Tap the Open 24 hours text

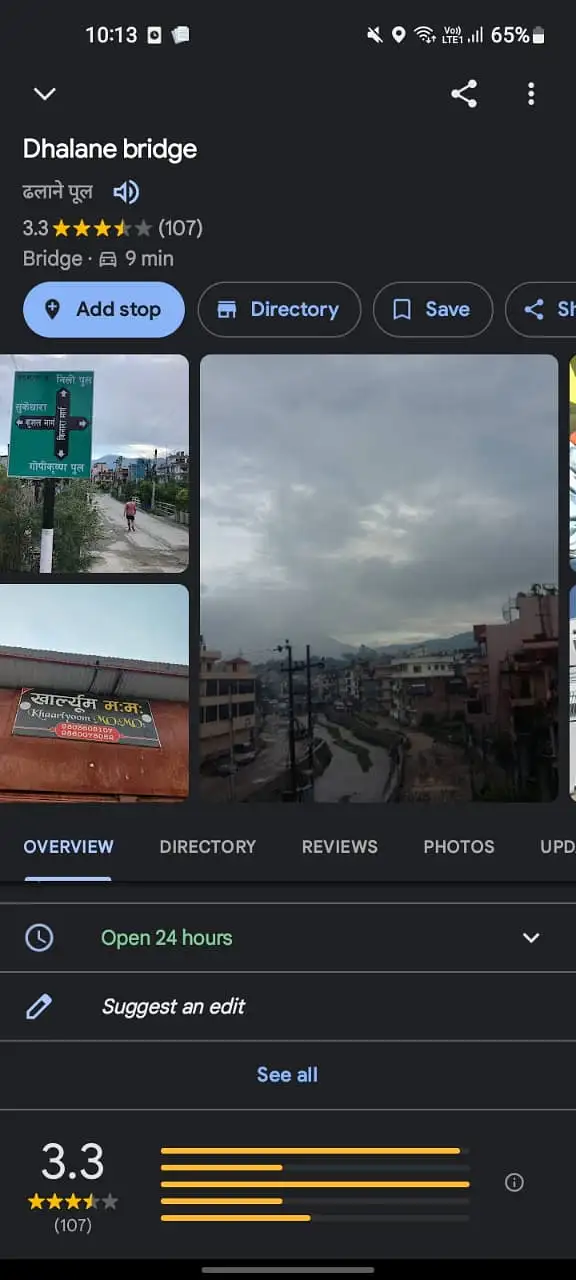pos(166,938)
